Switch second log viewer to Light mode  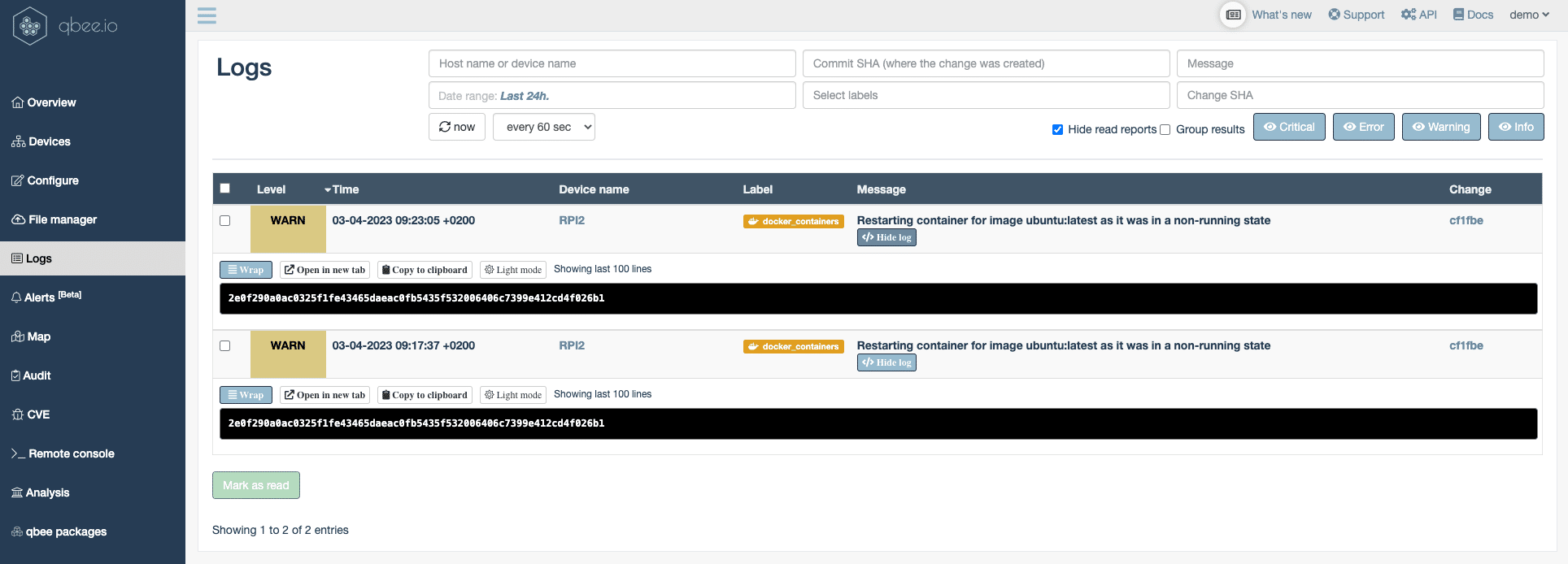point(512,395)
